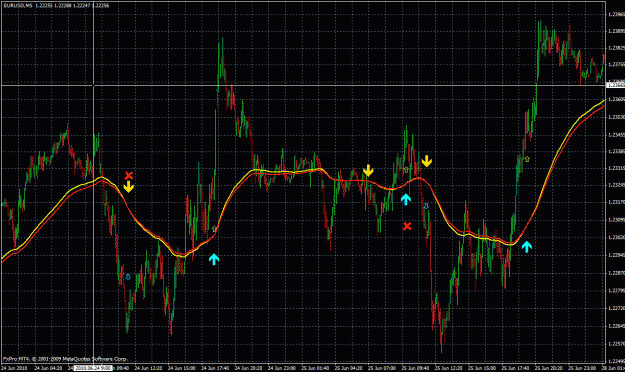The height and width of the screenshot is (372, 625).
Task: Click the EURUSD,M5 chart title text
Action: pos(18,6)
